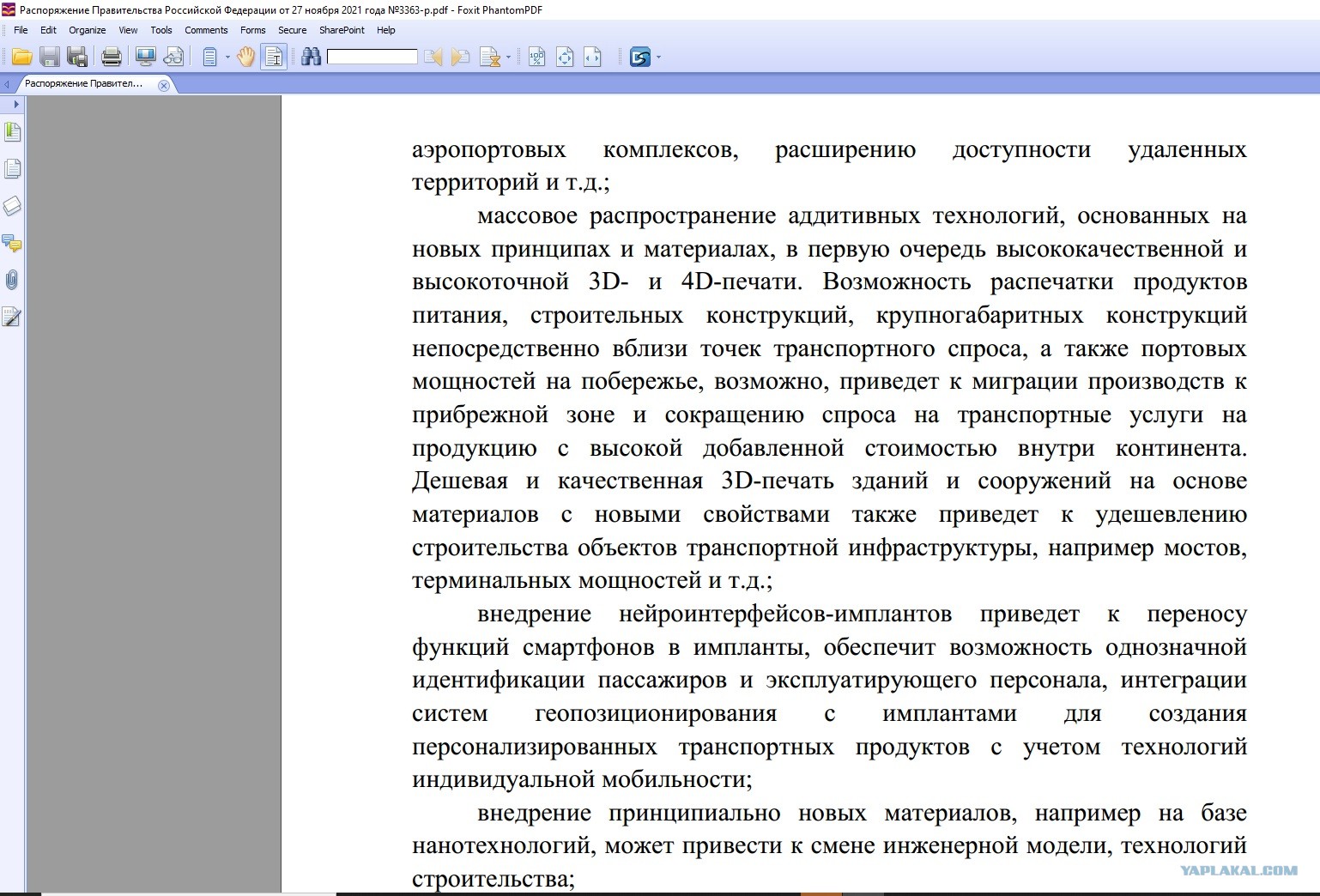
Task: Click the monitor screen toolbar icon
Action: coord(146,58)
